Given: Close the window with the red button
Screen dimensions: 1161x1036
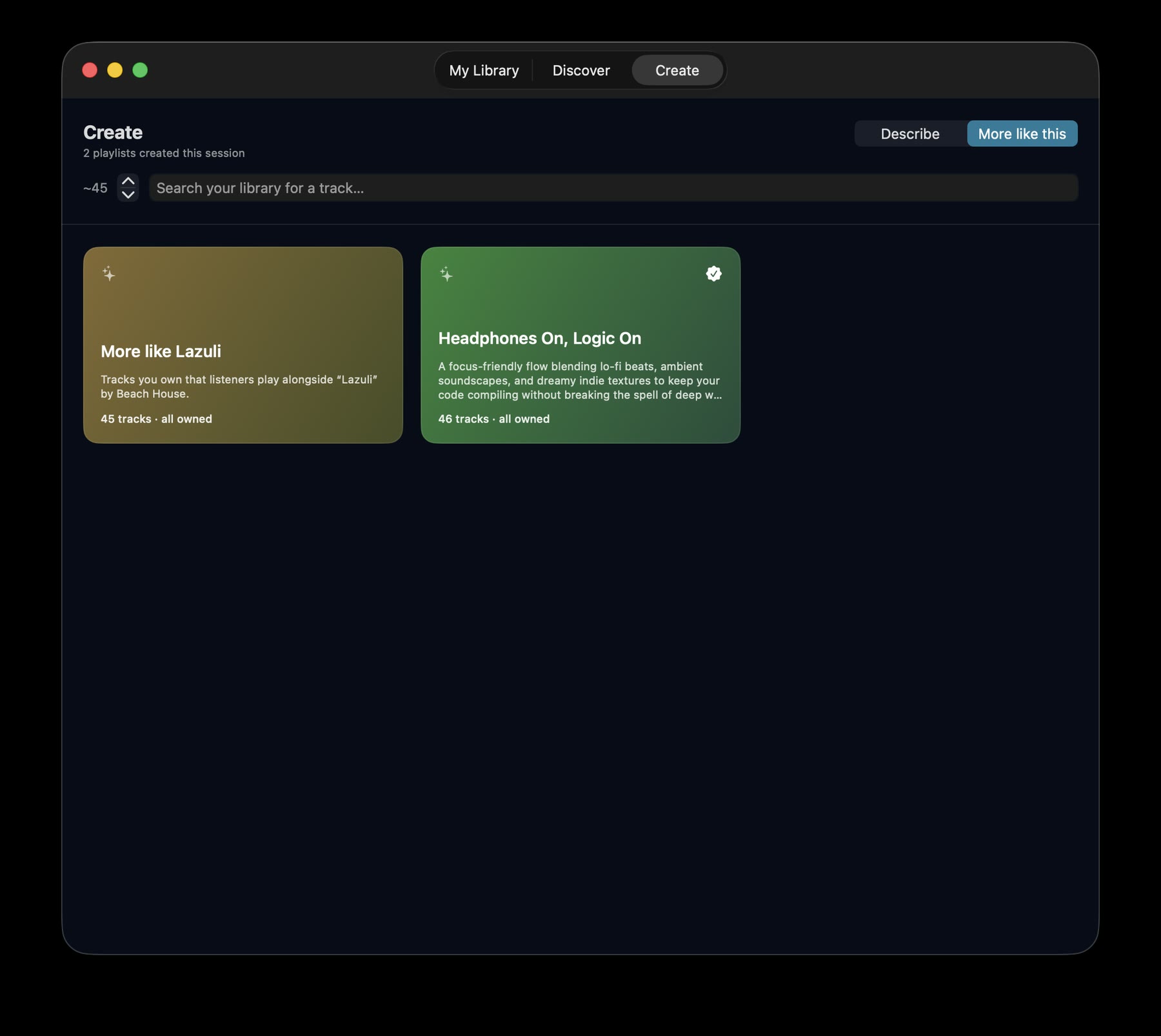Looking at the screenshot, I should click(90, 70).
